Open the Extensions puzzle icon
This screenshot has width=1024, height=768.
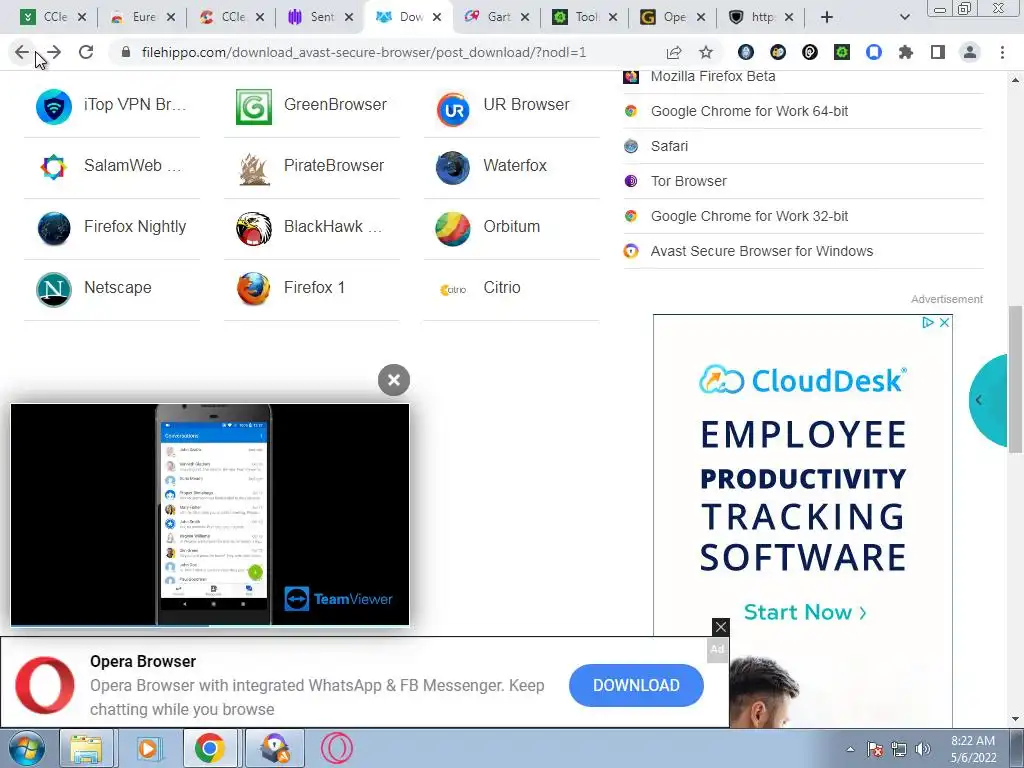tap(905, 52)
